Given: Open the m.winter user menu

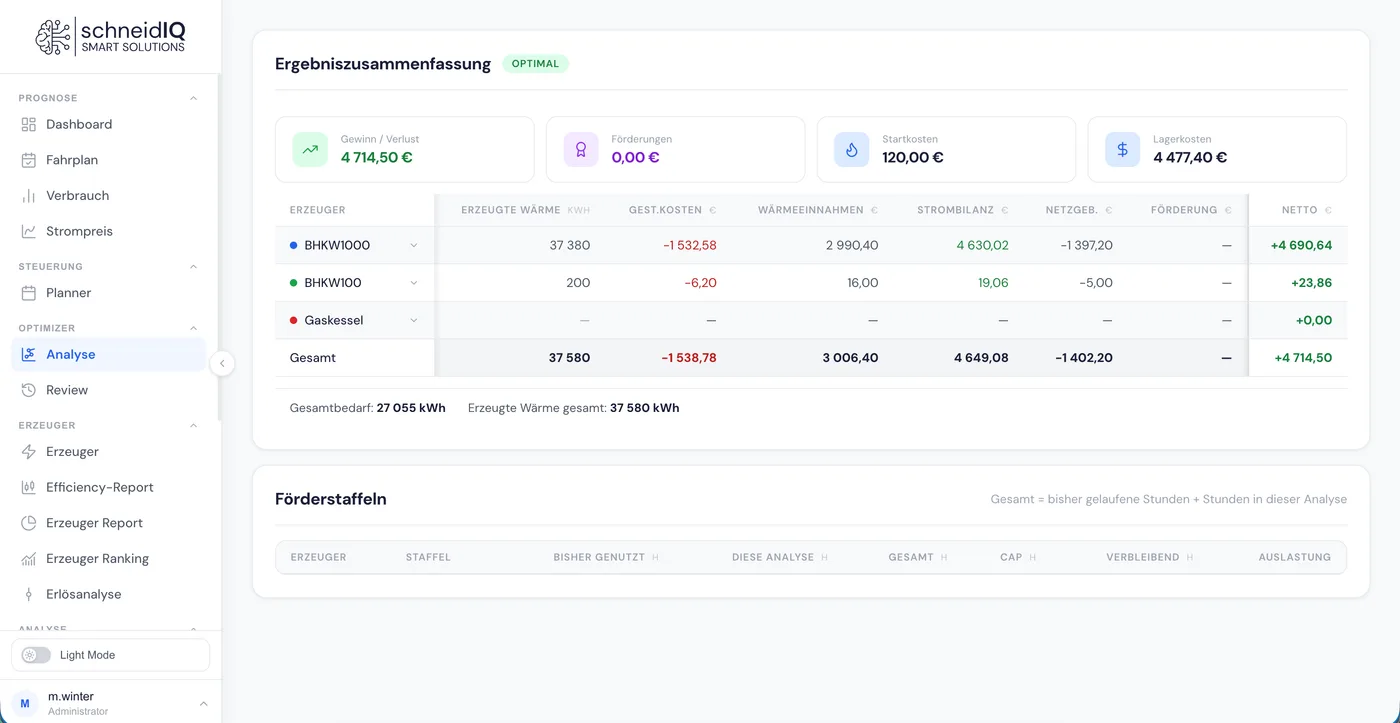Looking at the screenshot, I should point(110,703).
